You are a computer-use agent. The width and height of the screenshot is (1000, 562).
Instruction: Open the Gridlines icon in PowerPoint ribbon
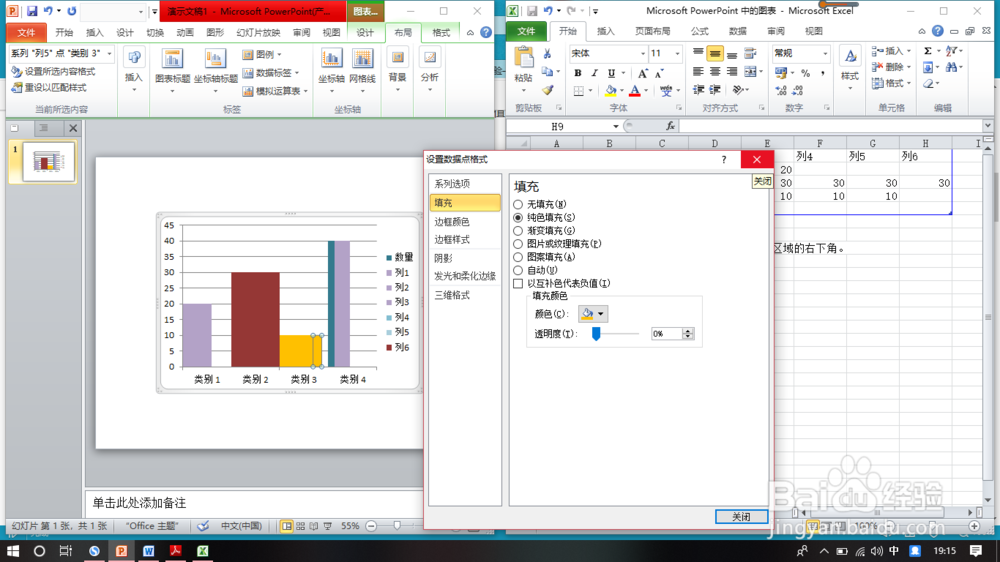click(362, 60)
